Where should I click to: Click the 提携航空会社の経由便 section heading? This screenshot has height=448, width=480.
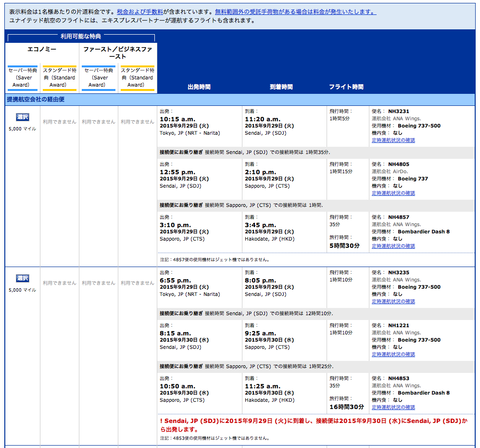click(36, 99)
